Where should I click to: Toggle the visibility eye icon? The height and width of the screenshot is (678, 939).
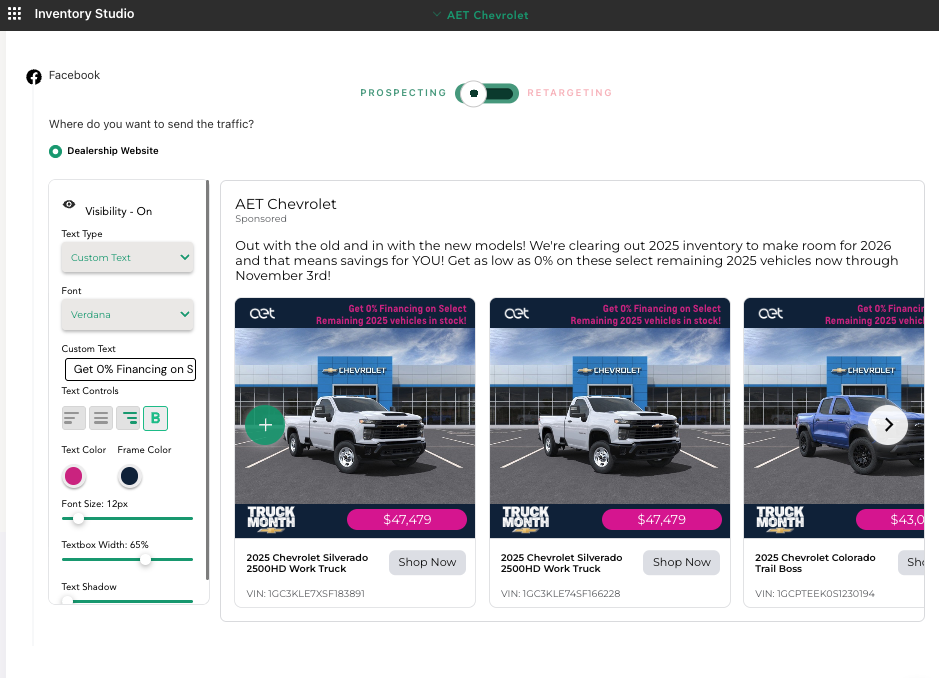[x=69, y=204]
